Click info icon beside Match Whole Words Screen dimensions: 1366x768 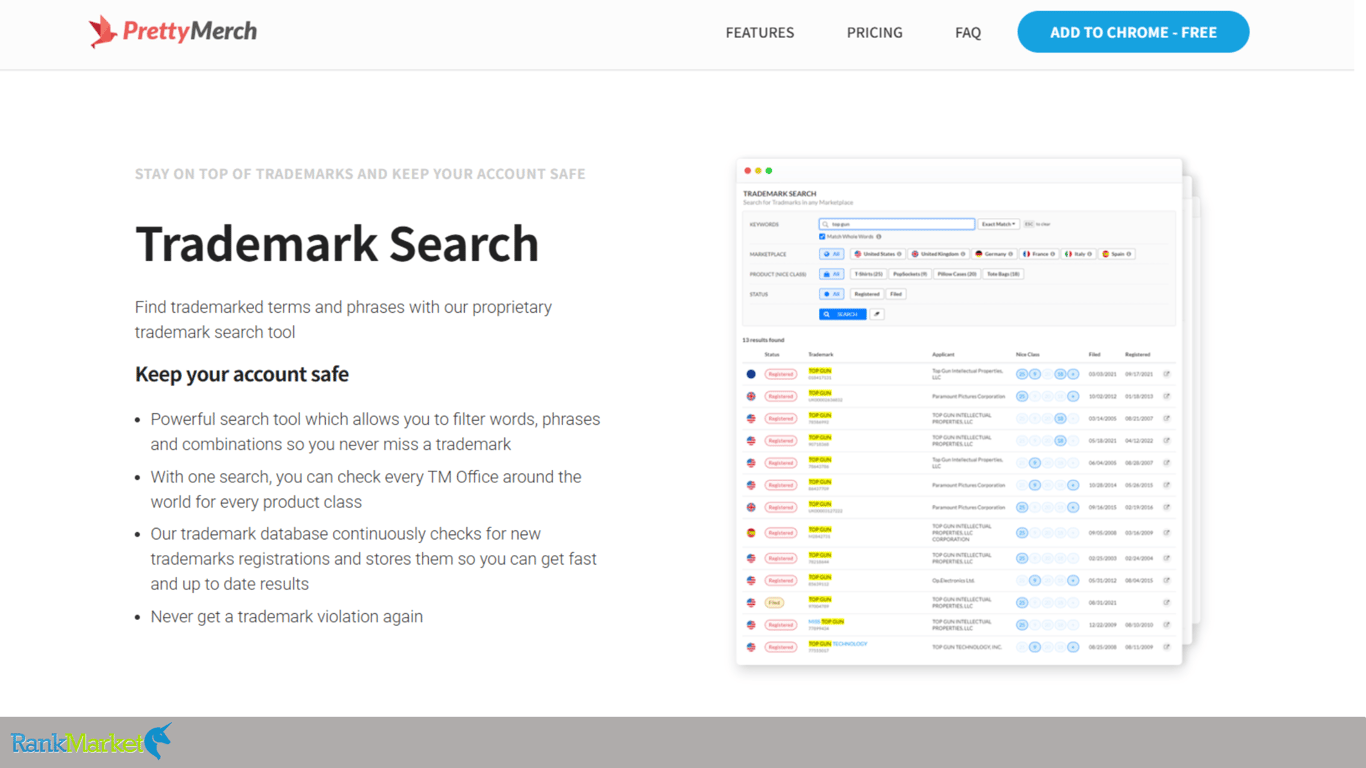pyautogui.click(x=879, y=237)
